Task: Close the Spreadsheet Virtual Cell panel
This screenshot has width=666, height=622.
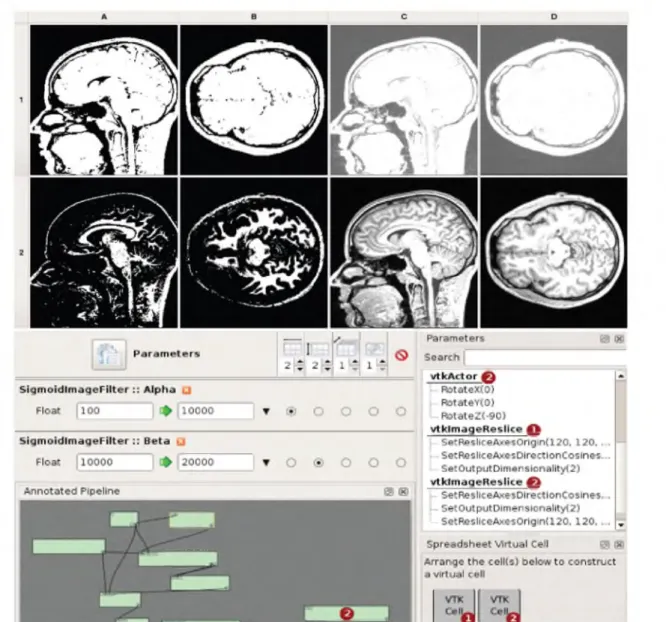Action: [x=619, y=544]
